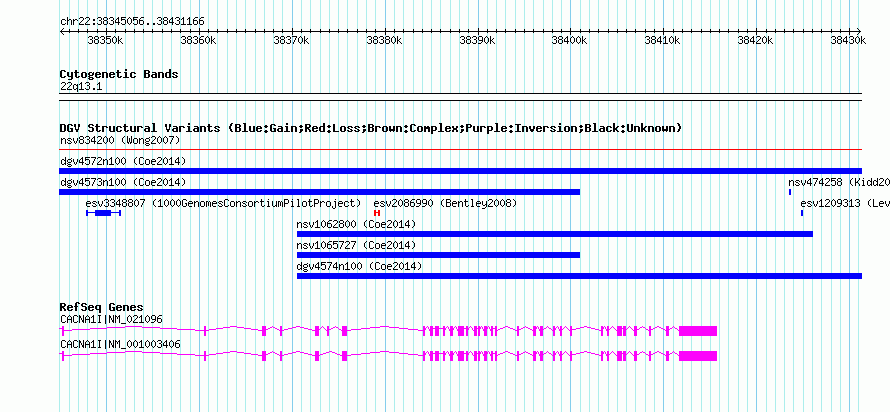The width and height of the screenshot is (890, 412).
Task: Click the red loss glyph of esv2086990
Action: pos(377,213)
